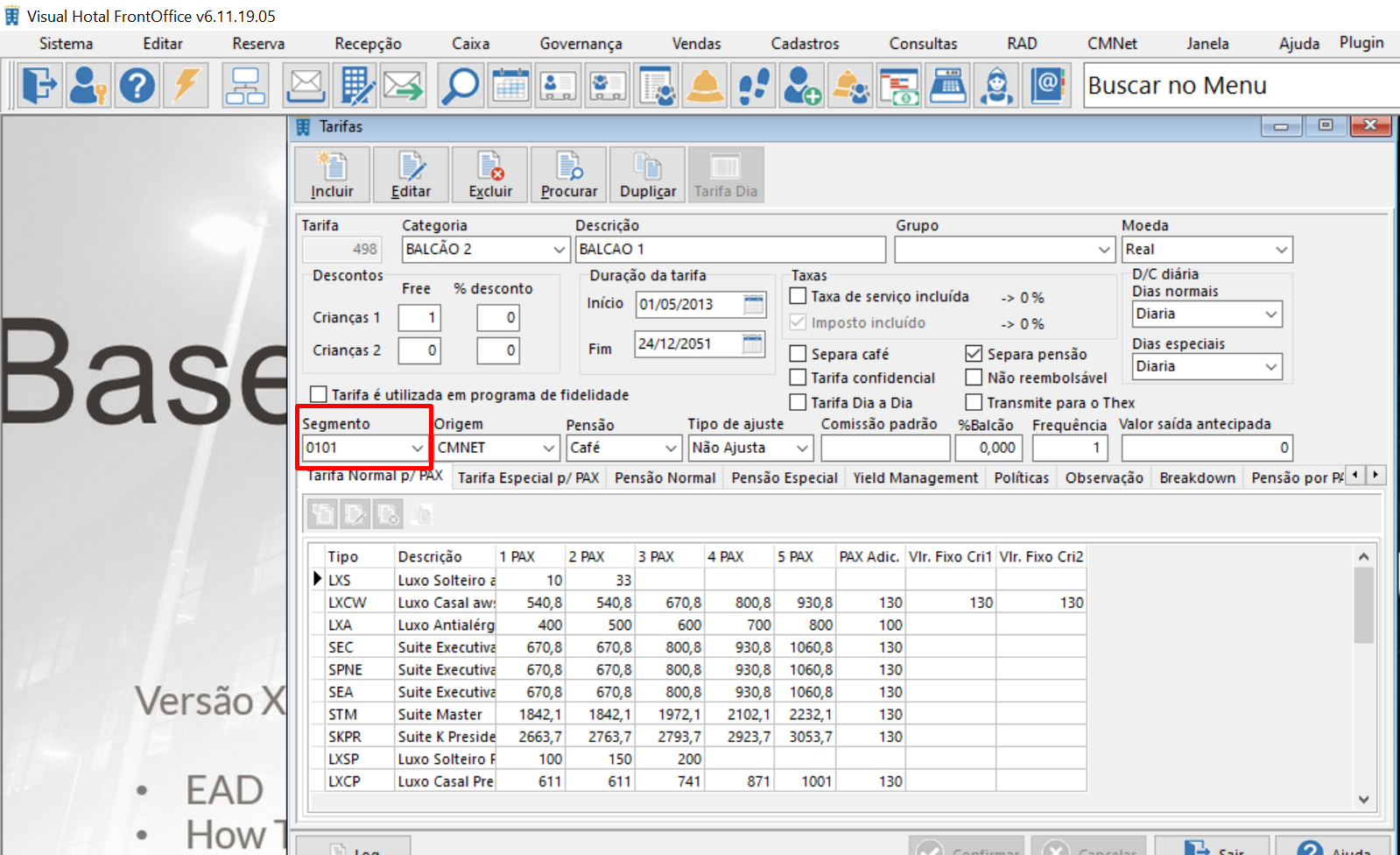Expand the Categoria dropdown showing BALCÃO 2

[x=559, y=250]
